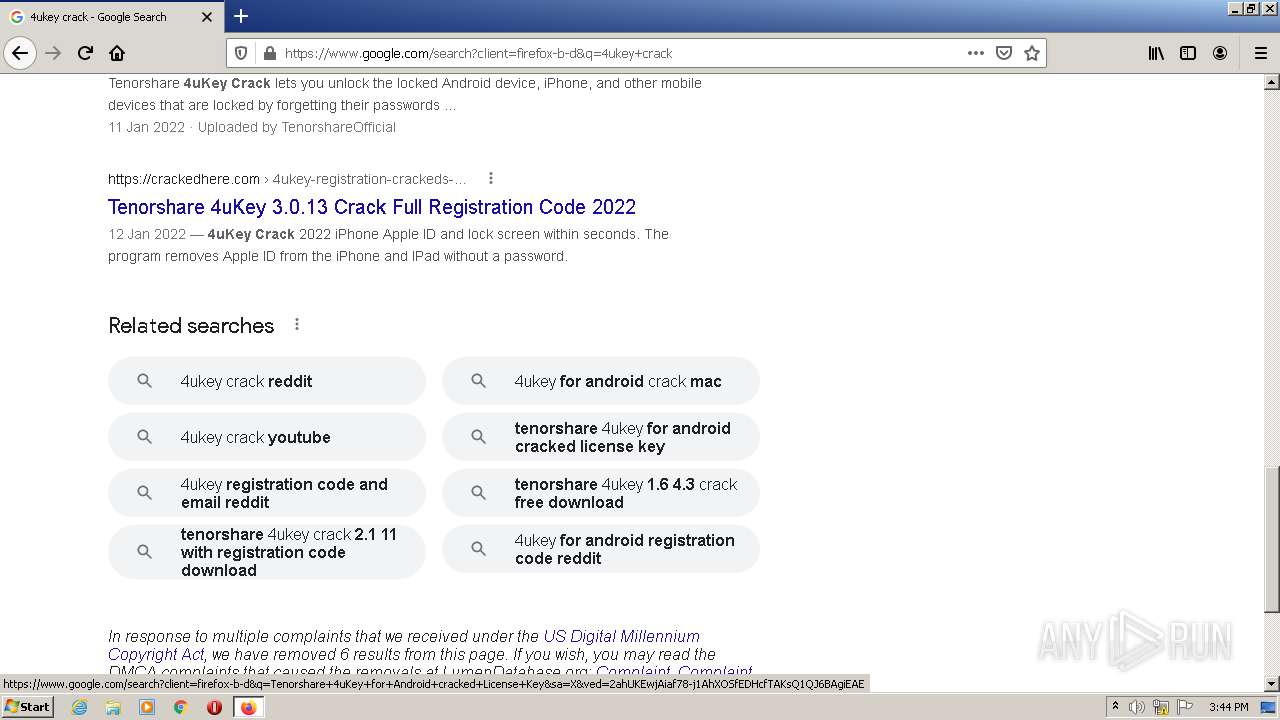Open the Firefox hamburger menu
The height and width of the screenshot is (720, 1280).
(x=1260, y=53)
